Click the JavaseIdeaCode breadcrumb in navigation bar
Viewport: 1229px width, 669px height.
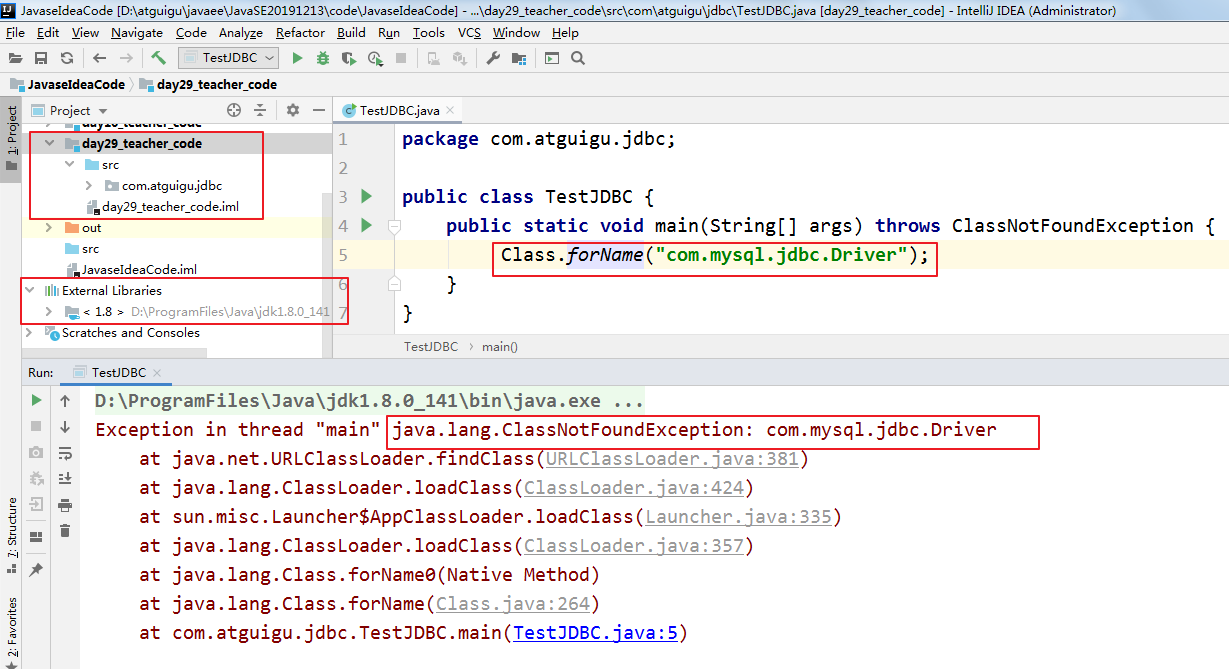(x=68, y=85)
